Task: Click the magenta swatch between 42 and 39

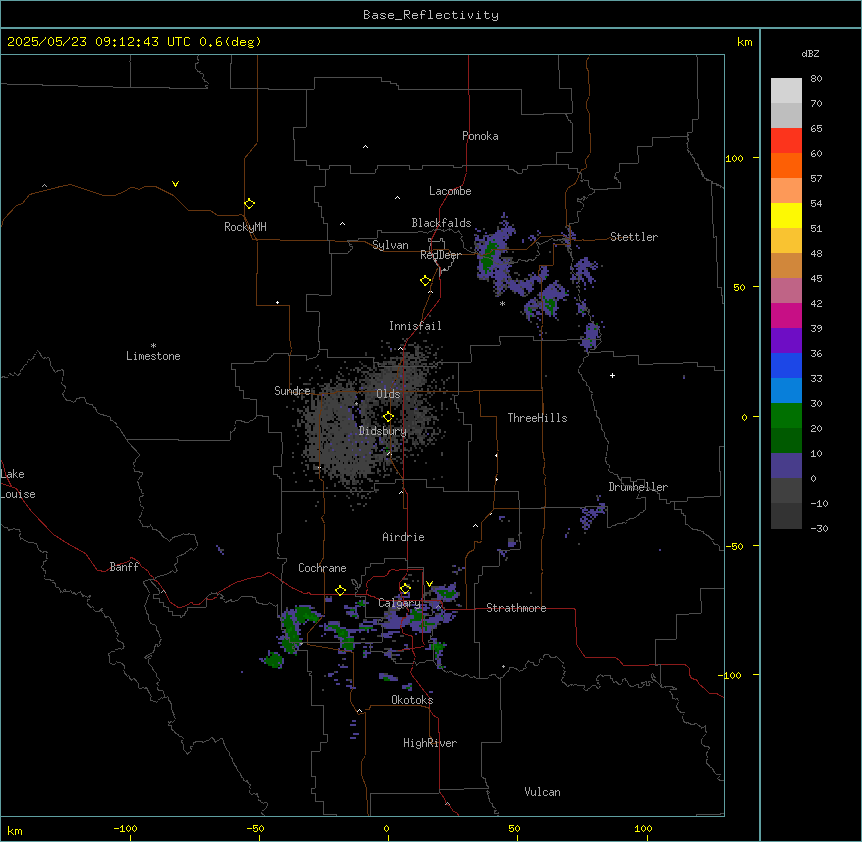Action: tap(786, 315)
